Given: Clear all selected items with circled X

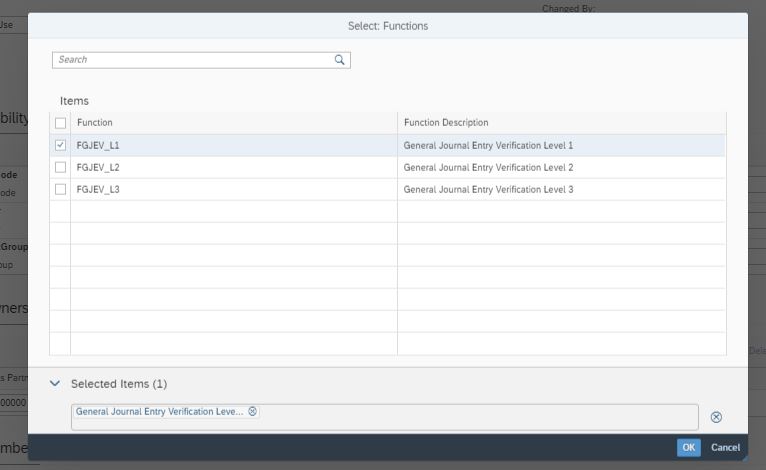Looking at the screenshot, I should click(x=716, y=417).
